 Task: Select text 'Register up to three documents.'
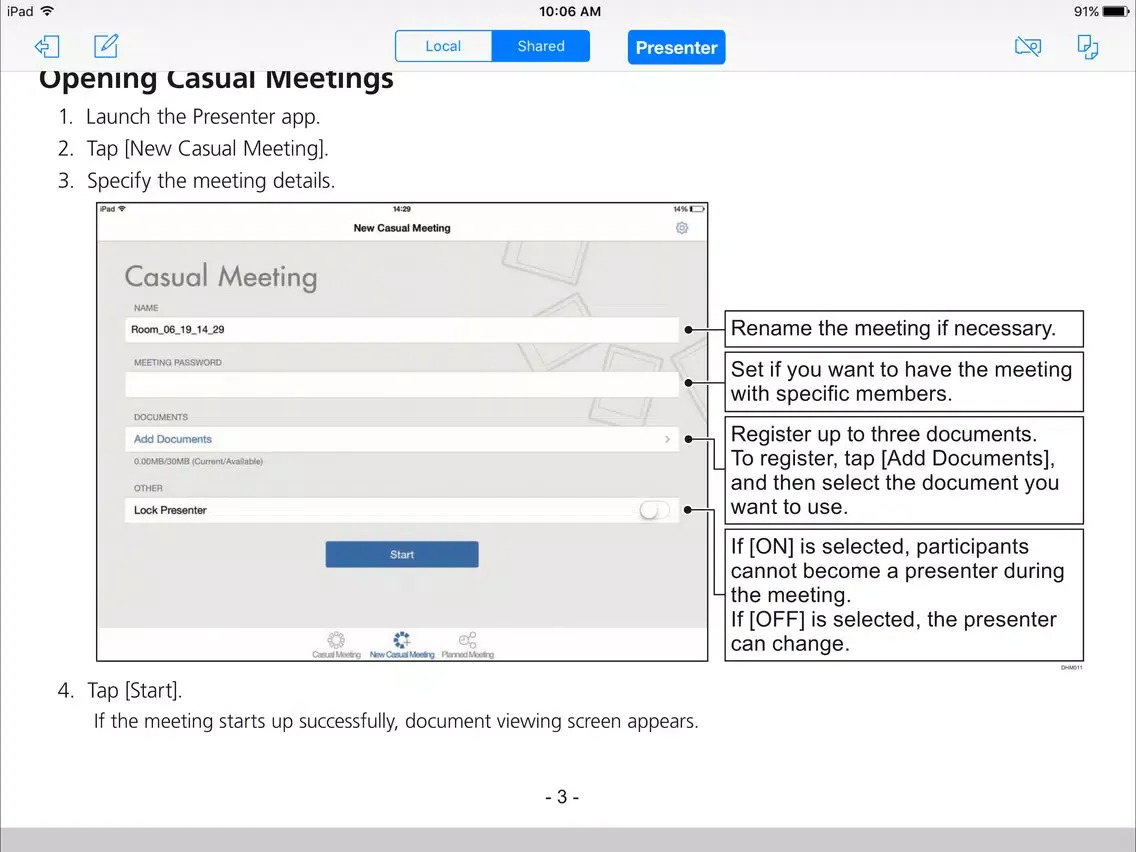[x=884, y=434]
